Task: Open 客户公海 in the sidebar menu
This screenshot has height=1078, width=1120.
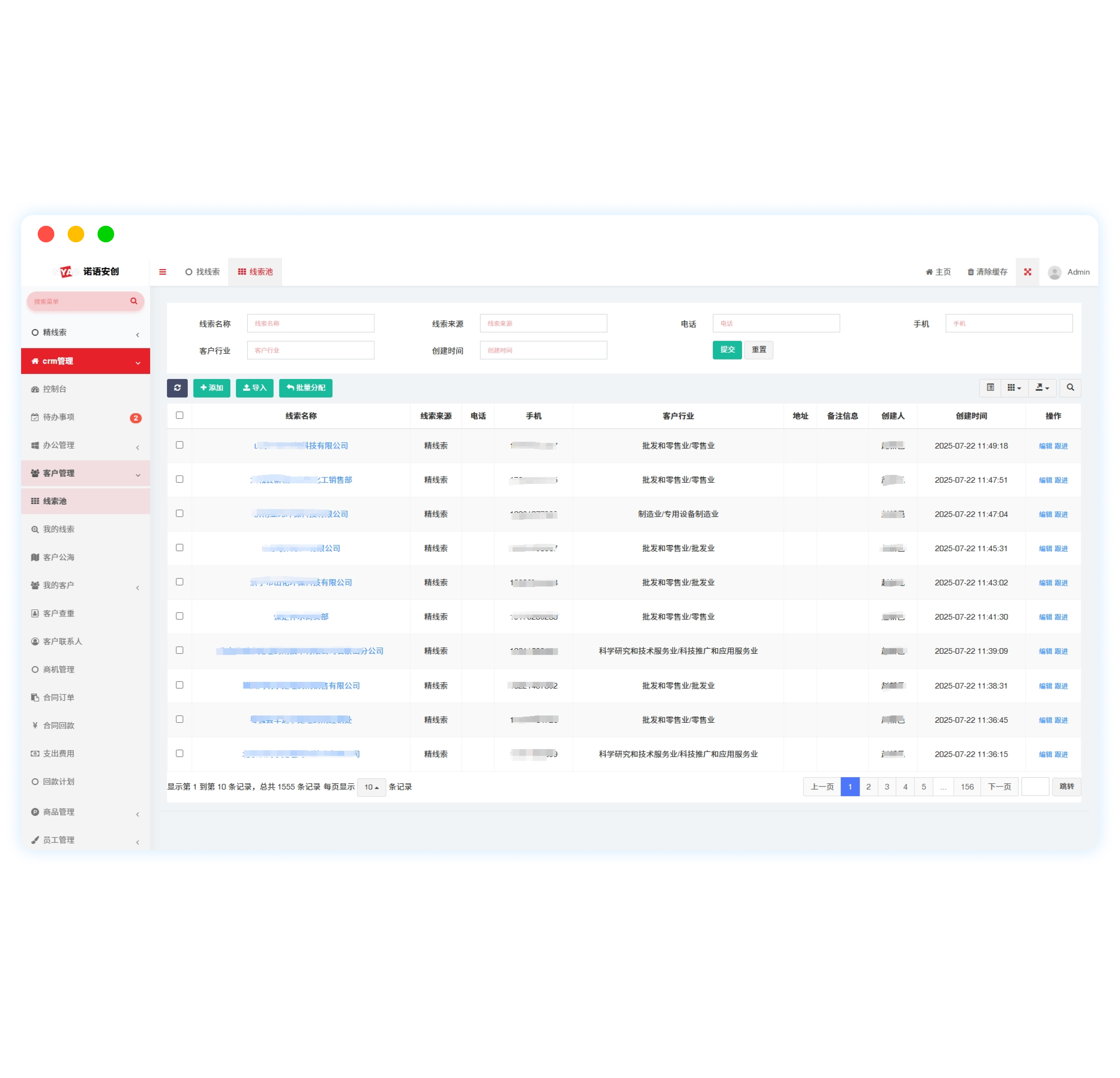Action: pos(58,558)
